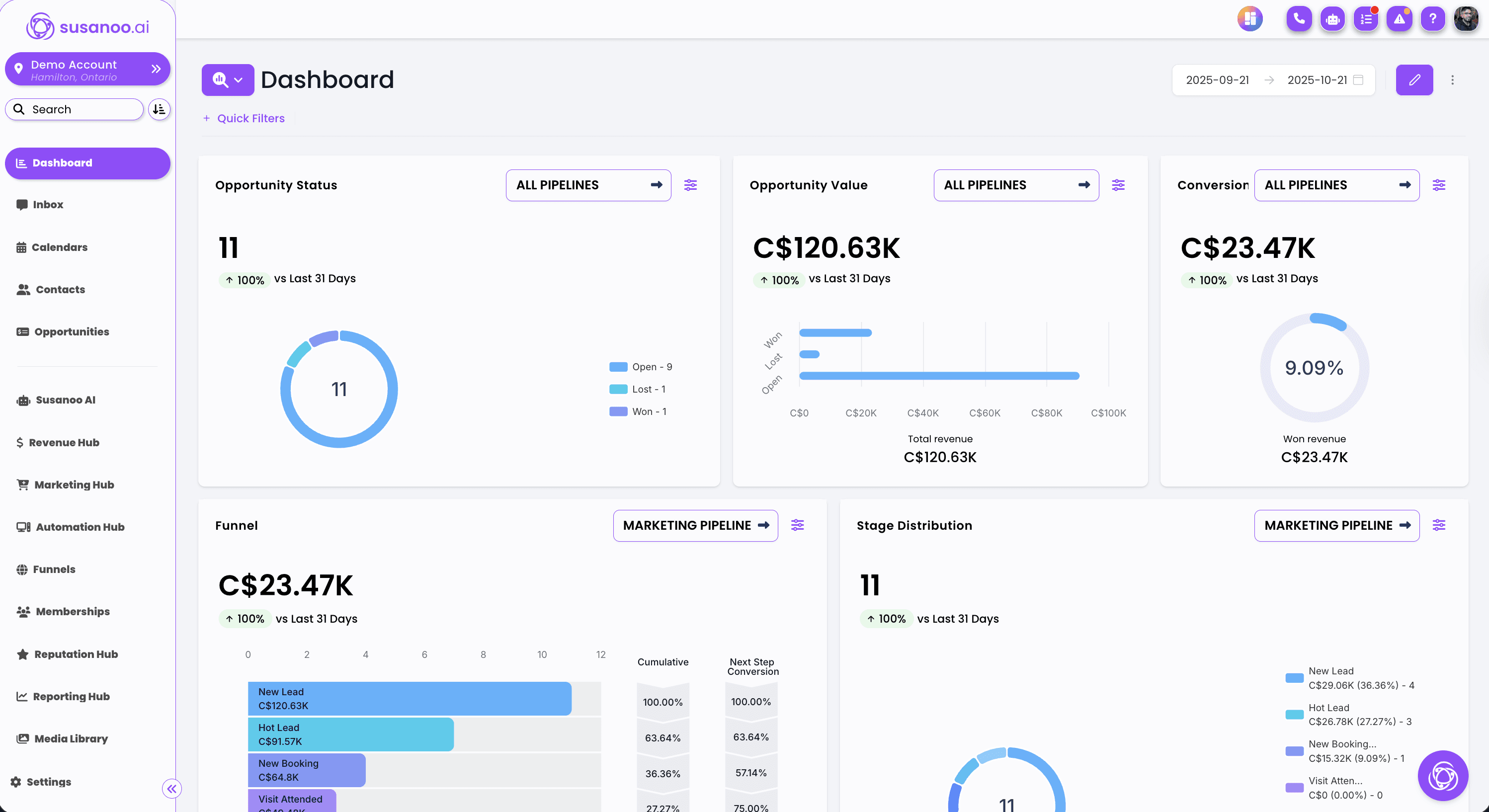Switch account via Demo Account button
This screenshot has width=1489, height=812.
[x=87, y=70]
